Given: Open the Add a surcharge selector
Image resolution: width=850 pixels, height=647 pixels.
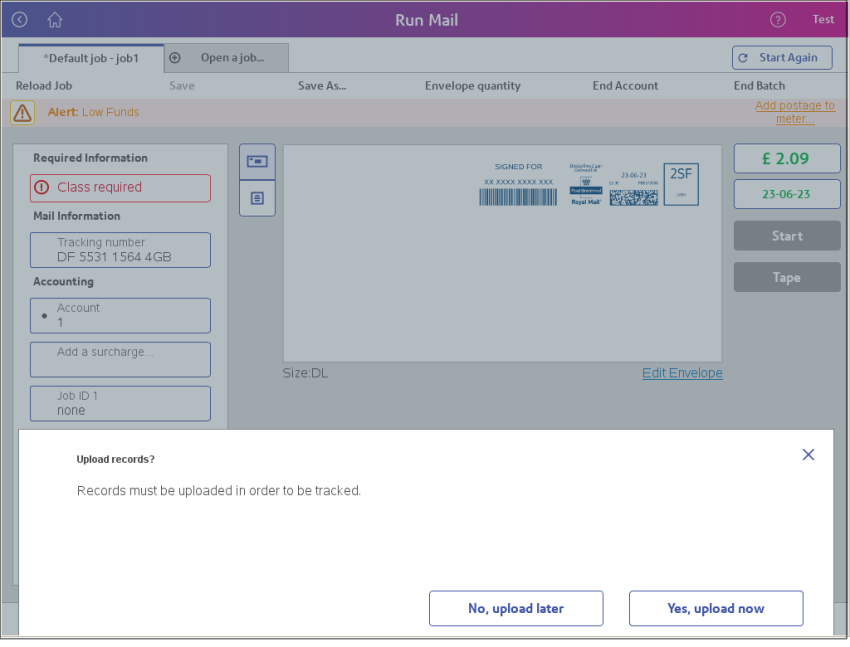Looking at the screenshot, I should 120,359.
